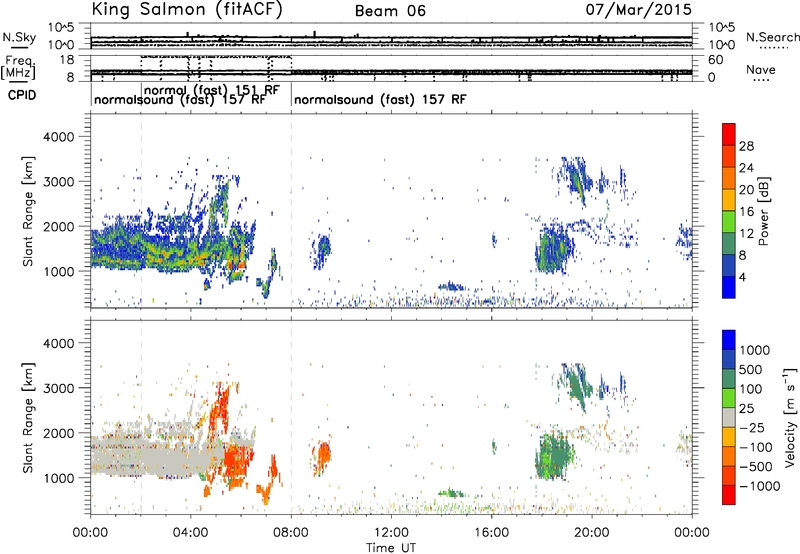
Task: Click the '4000' tick of the power panel
Action: click(59, 137)
